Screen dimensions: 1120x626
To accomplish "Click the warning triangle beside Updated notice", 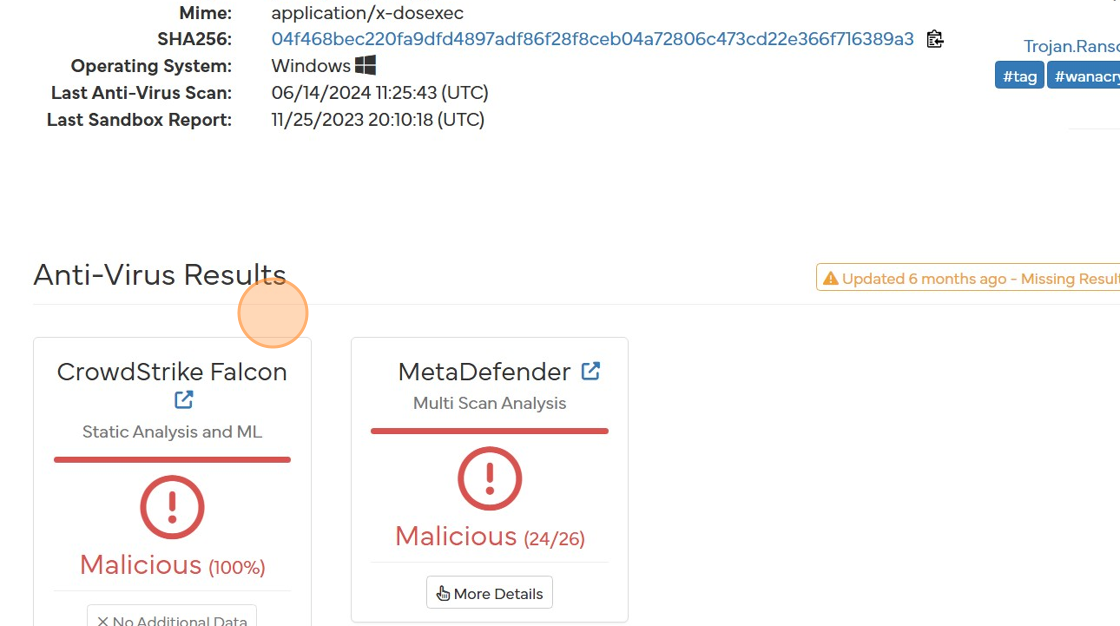I will pos(830,279).
